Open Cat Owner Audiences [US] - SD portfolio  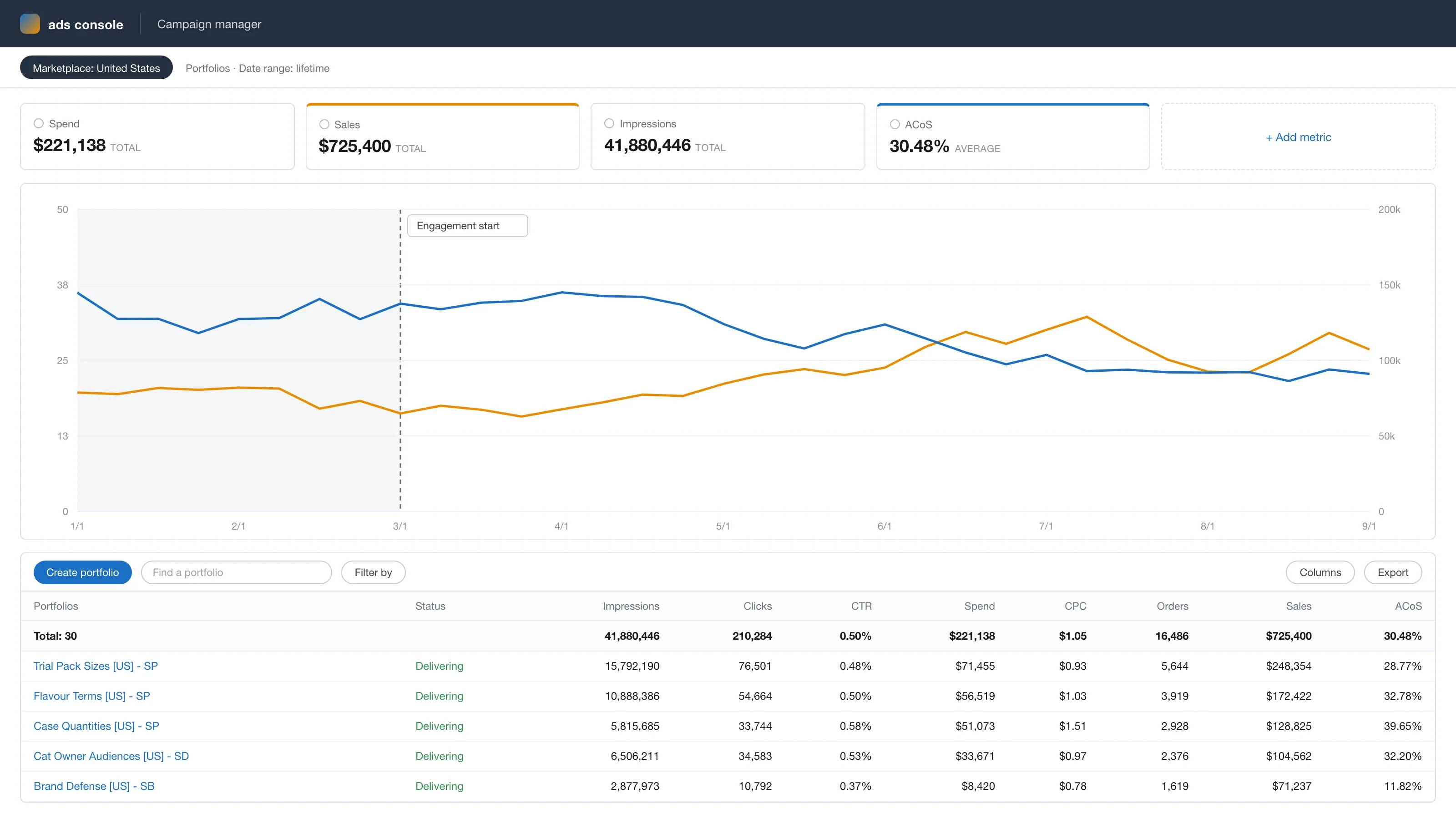click(111, 756)
